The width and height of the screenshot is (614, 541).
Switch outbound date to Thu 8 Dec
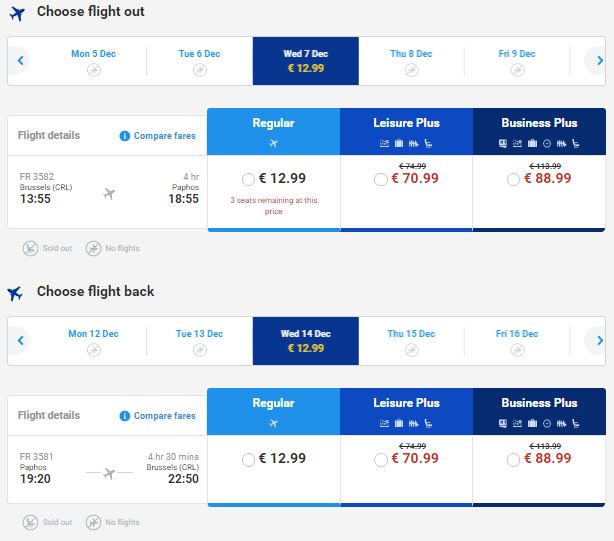click(x=411, y=61)
